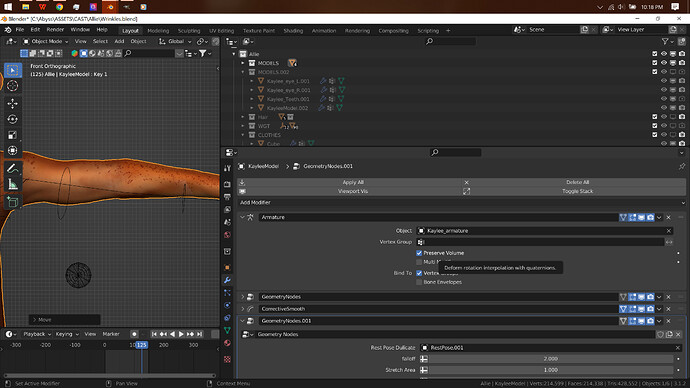
Task: Open the Physics properties tab
Action: [x=227, y=305]
